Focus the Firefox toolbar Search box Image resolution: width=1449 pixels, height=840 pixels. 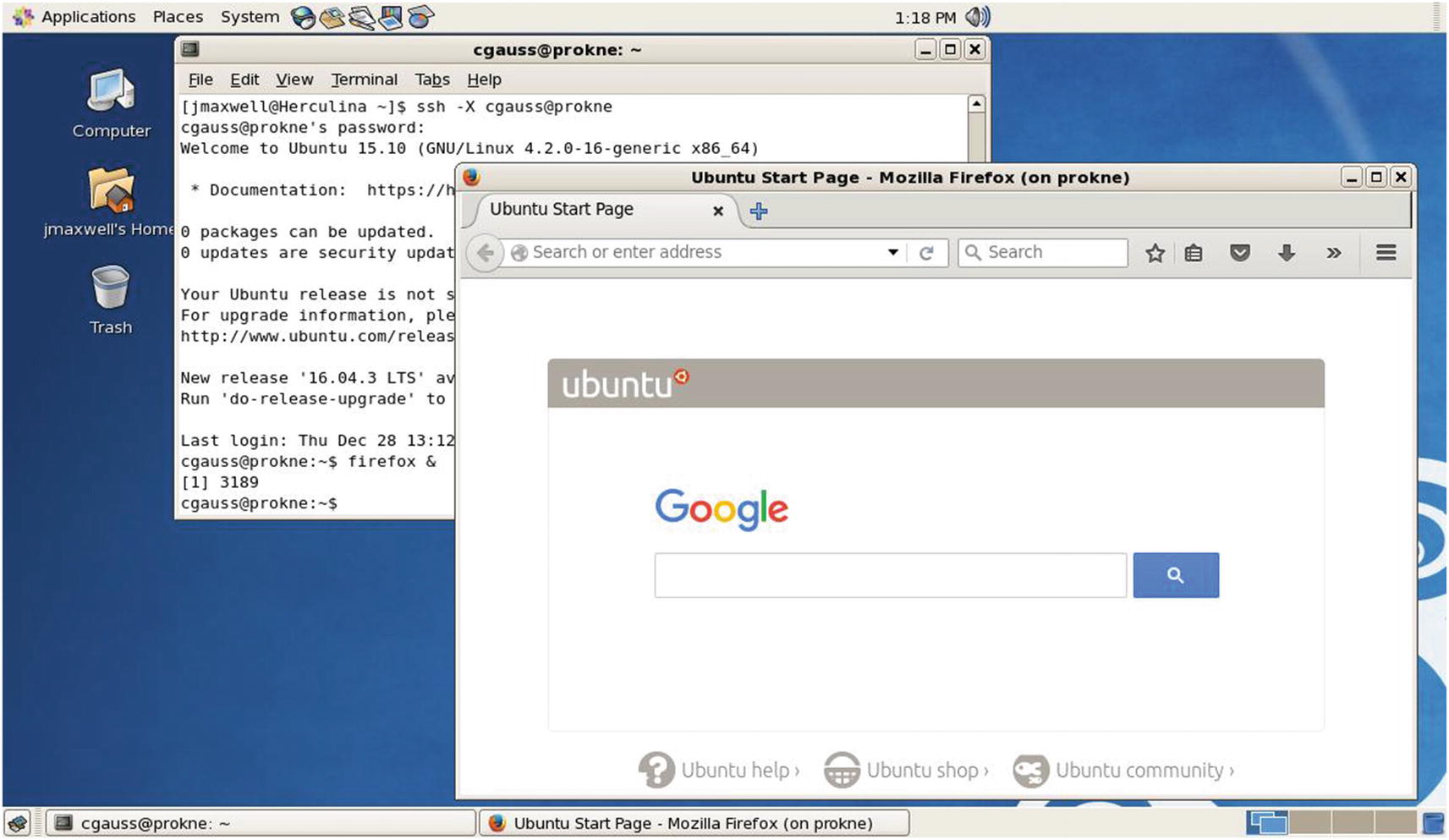tap(1042, 252)
